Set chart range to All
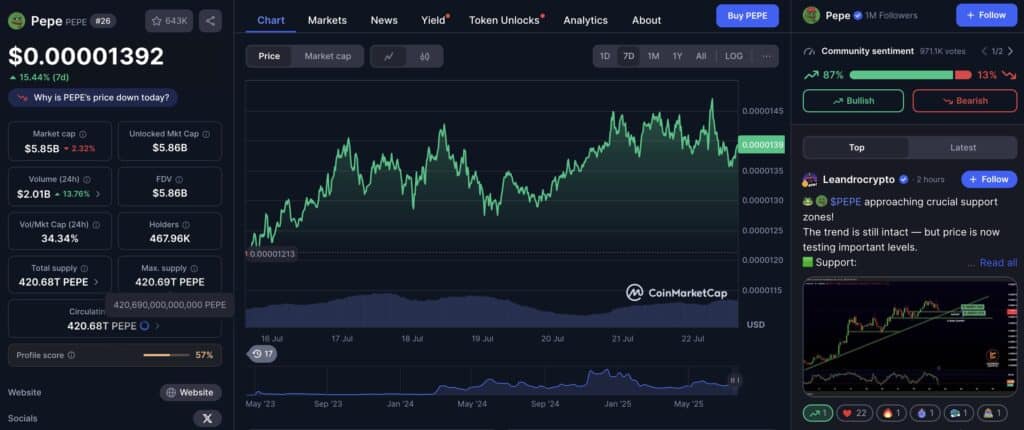Image resolution: width=1024 pixels, height=430 pixels. [x=701, y=56]
